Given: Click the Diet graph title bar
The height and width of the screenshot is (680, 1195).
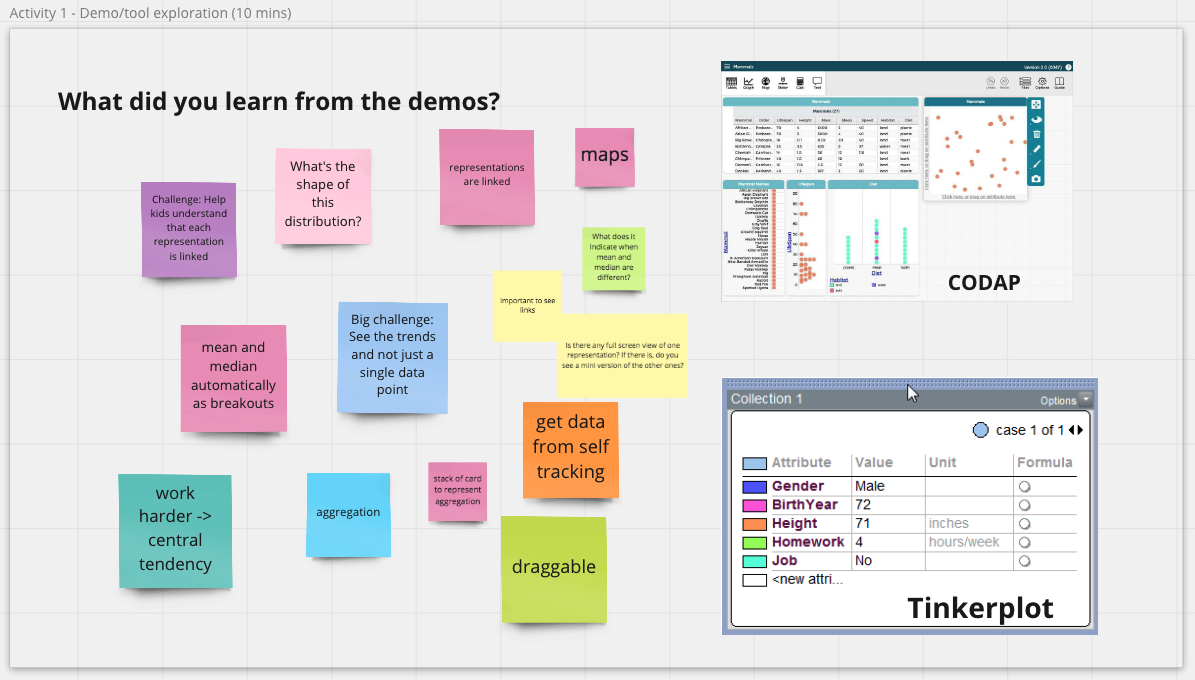Looking at the screenshot, I should coord(872,184).
